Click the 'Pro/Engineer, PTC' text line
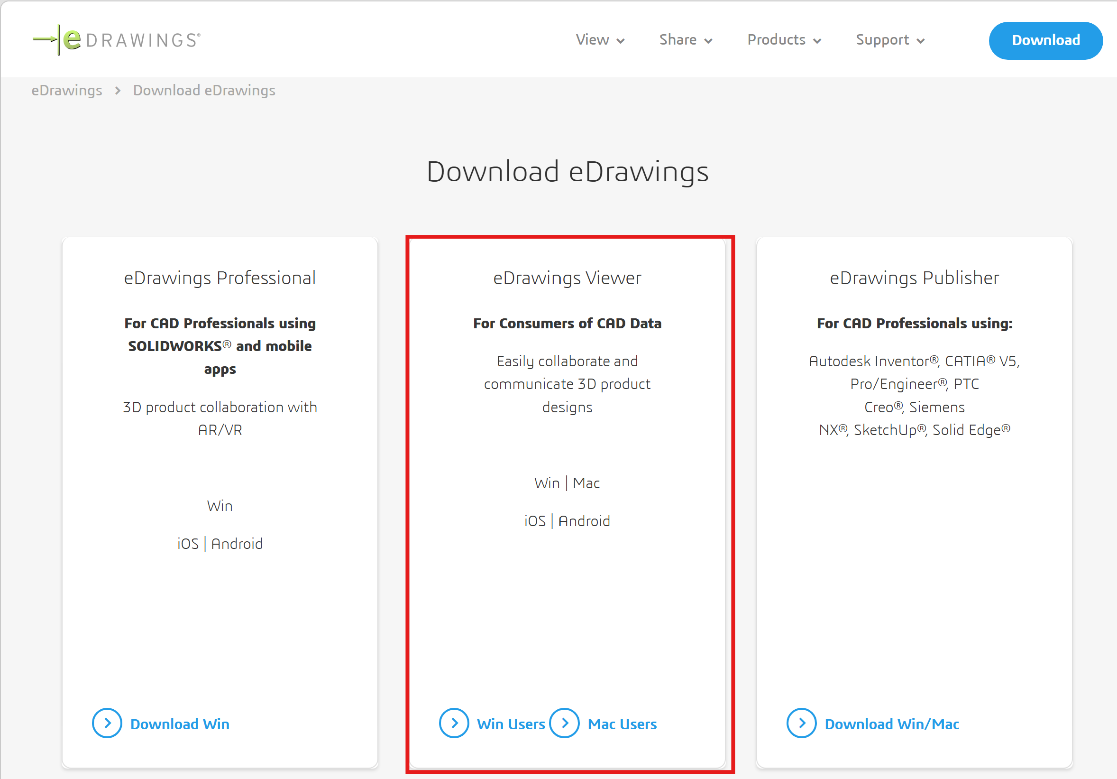 [x=915, y=385]
